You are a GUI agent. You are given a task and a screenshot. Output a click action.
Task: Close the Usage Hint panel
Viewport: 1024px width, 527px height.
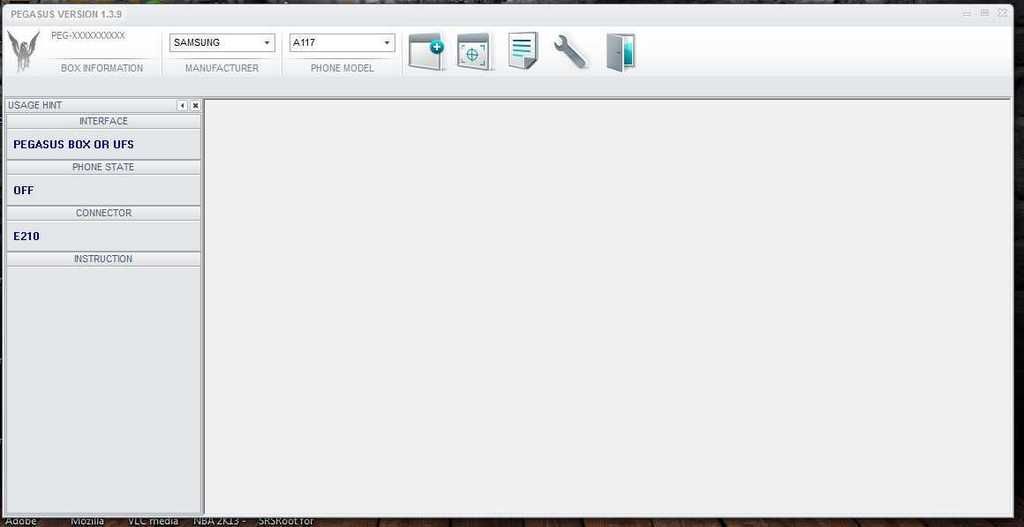195,106
